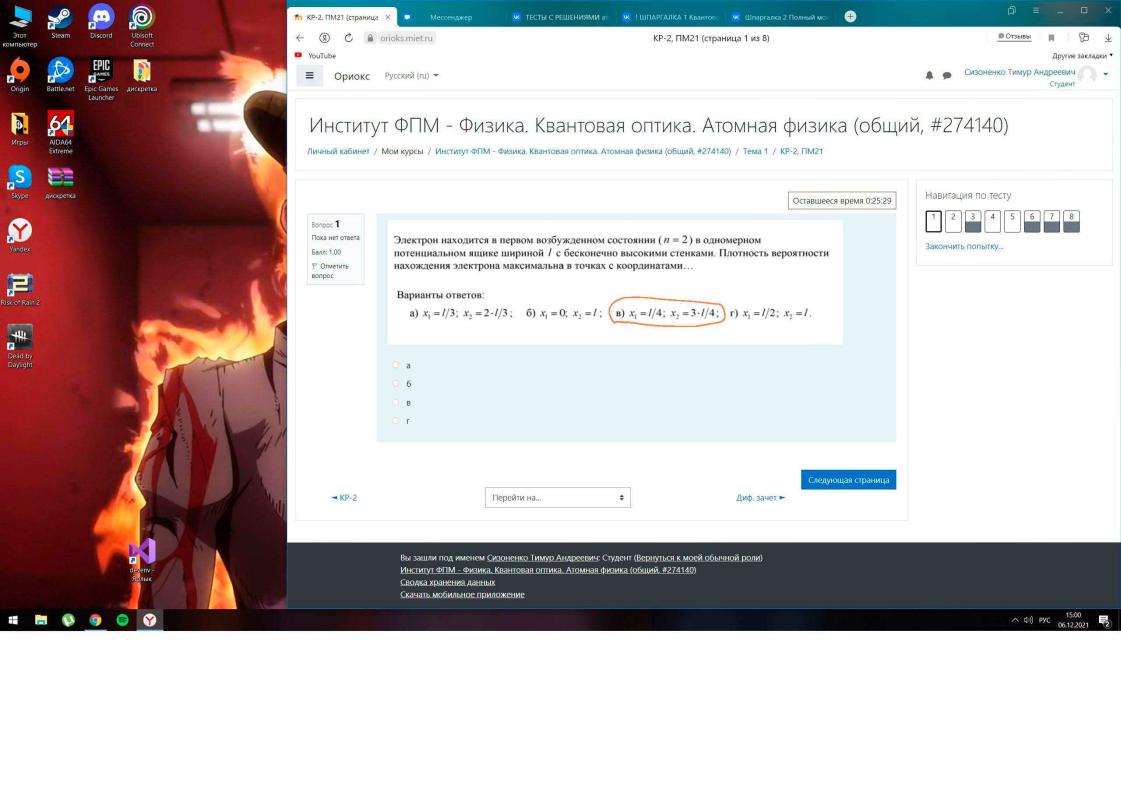Open the volume icon in system tray
Screen dimensions: 1121x793
(1028, 620)
